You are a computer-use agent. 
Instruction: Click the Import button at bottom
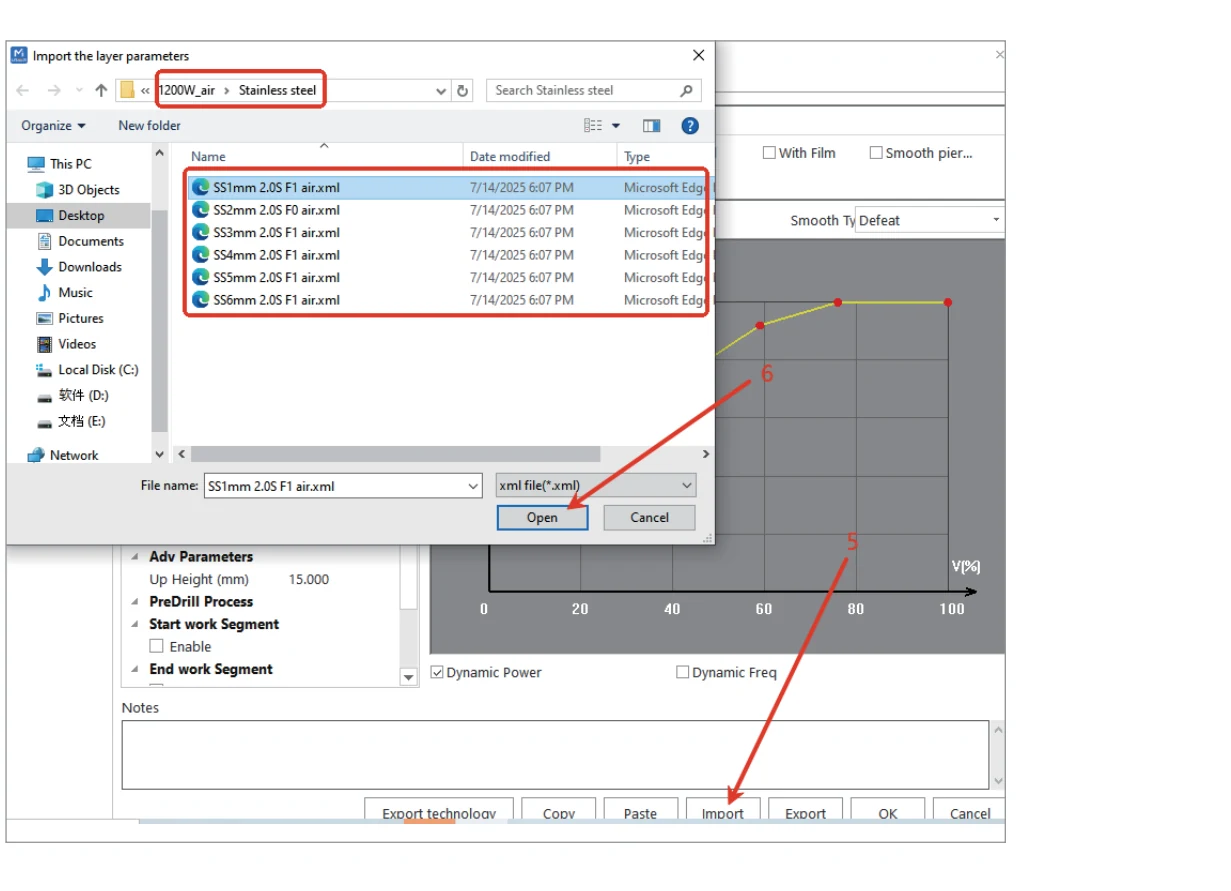723,811
